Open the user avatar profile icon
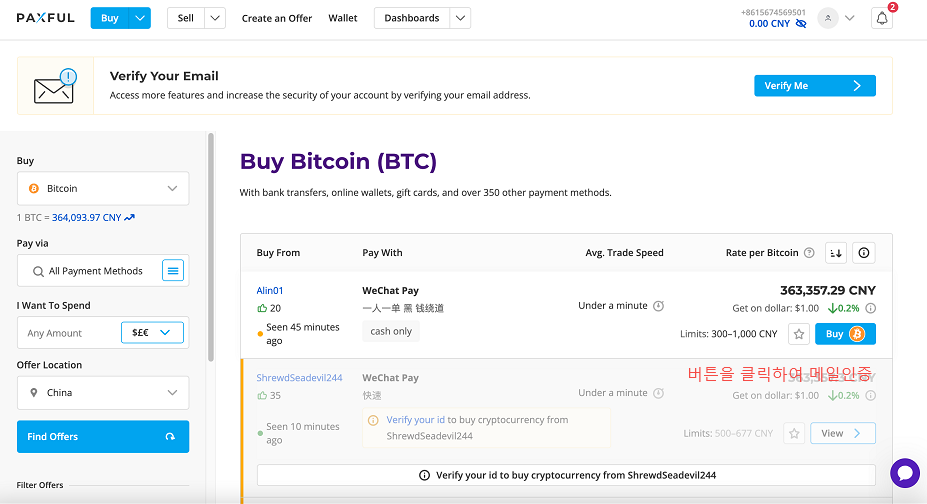This screenshot has height=504, width=927. point(828,18)
